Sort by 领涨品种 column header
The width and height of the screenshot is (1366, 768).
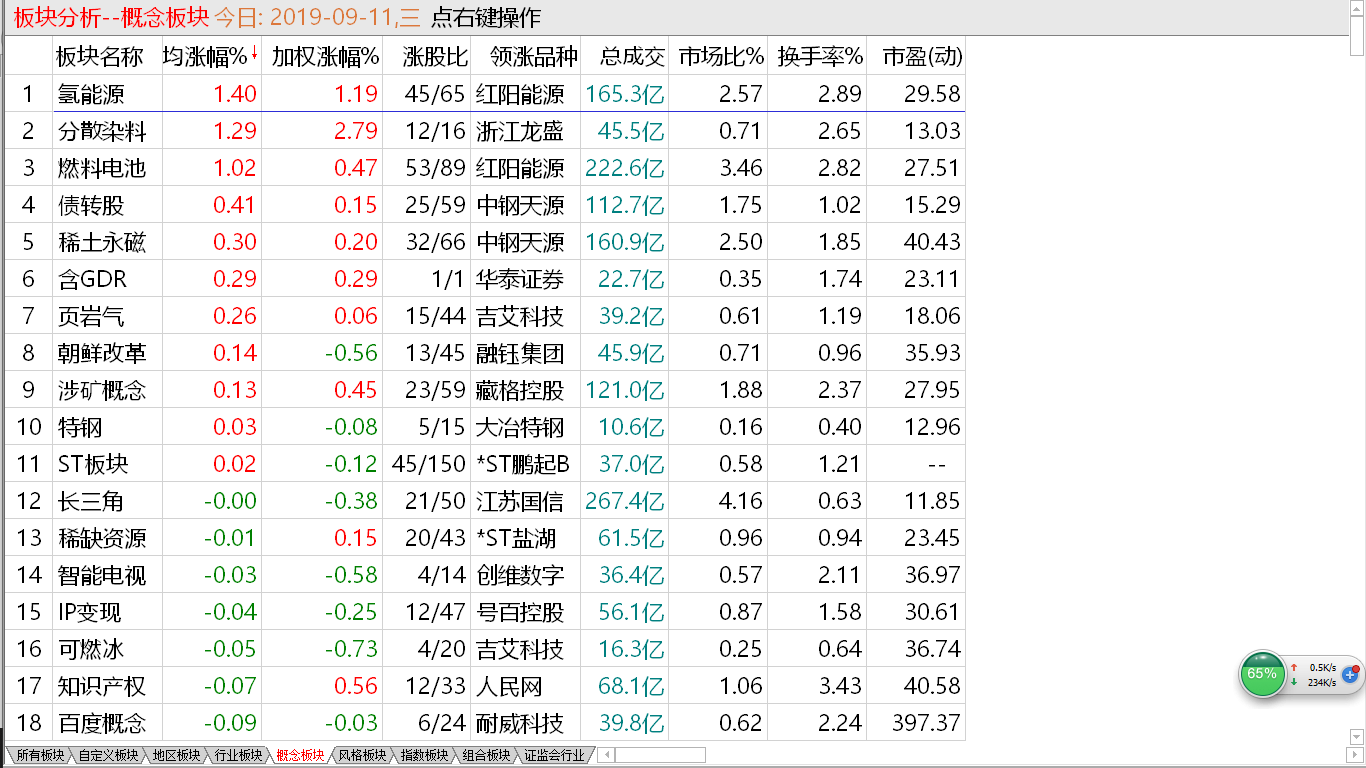[526, 57]
